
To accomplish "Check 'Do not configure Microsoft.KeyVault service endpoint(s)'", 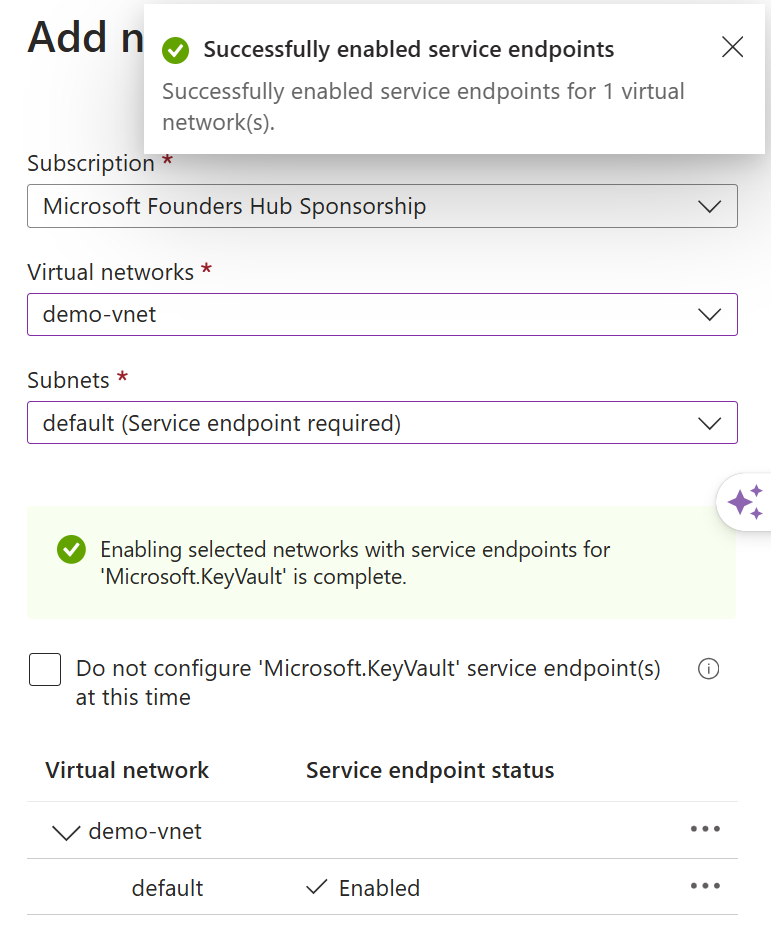I will 45,670.
